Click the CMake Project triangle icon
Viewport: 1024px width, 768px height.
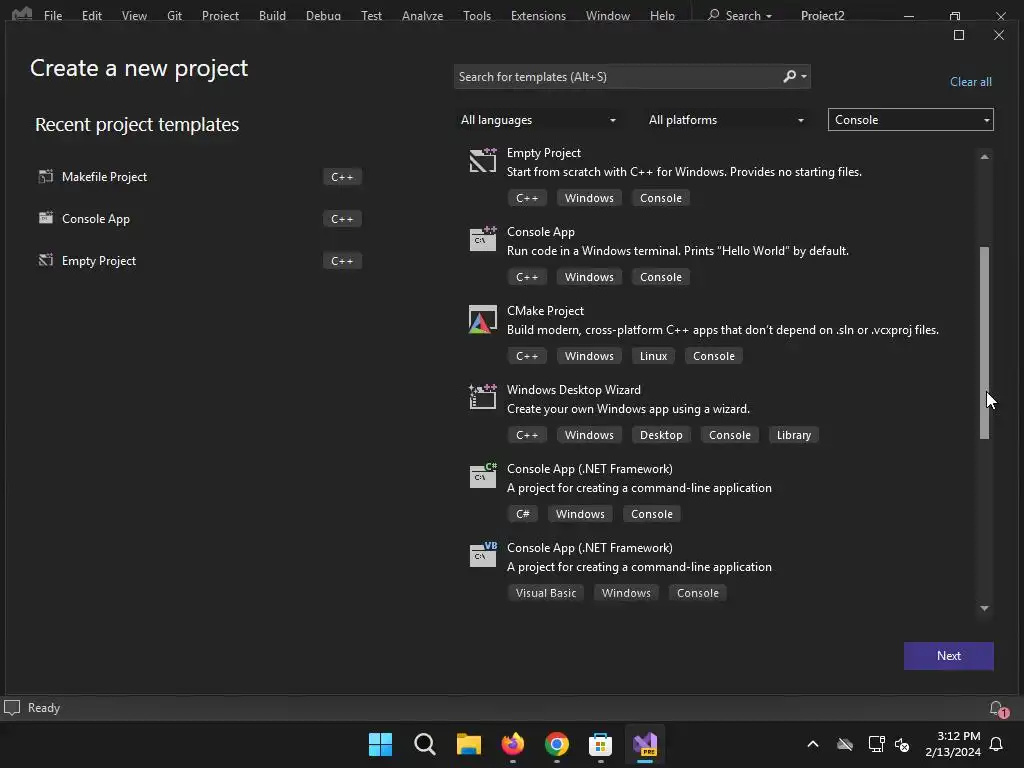tap(483, 319)
